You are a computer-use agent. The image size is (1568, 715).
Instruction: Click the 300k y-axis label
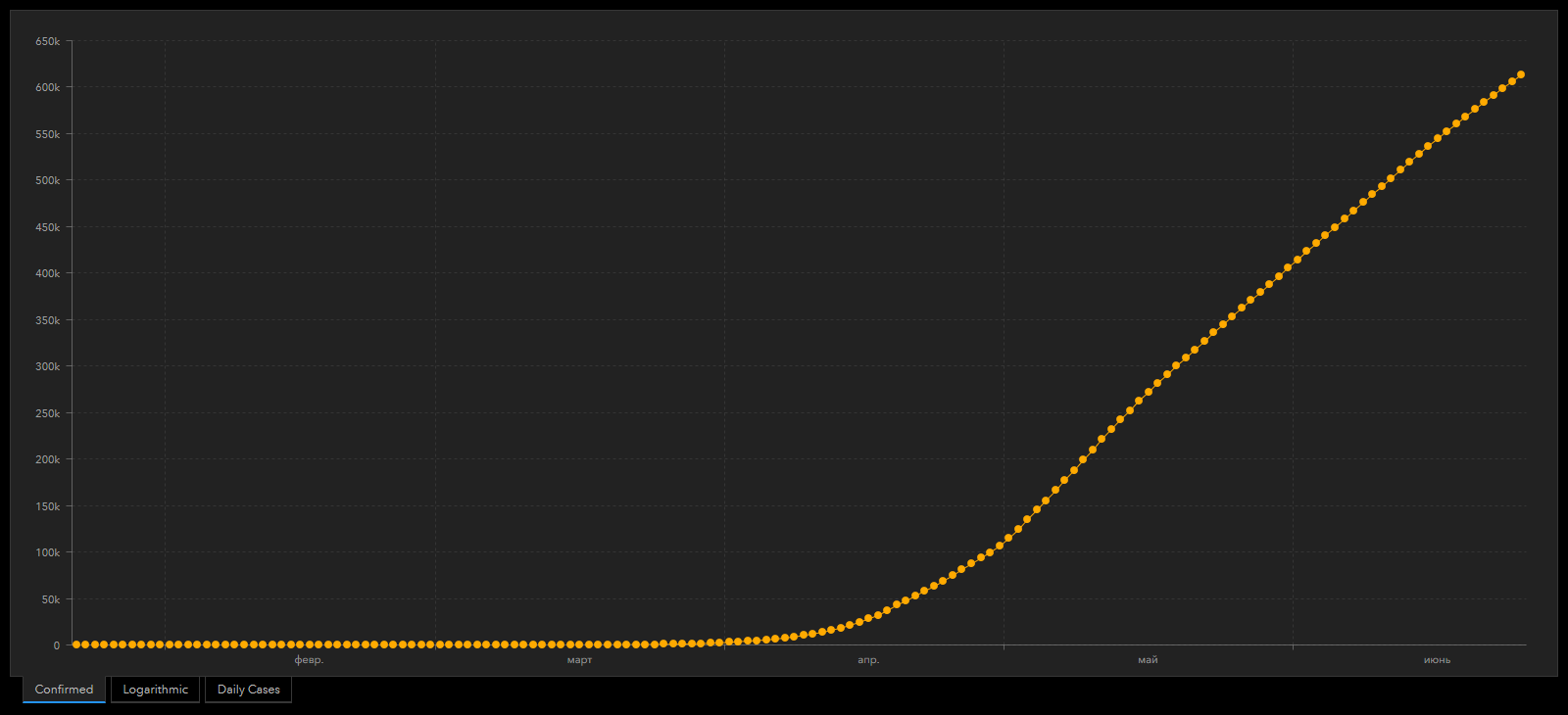click(x=48, y=366)
